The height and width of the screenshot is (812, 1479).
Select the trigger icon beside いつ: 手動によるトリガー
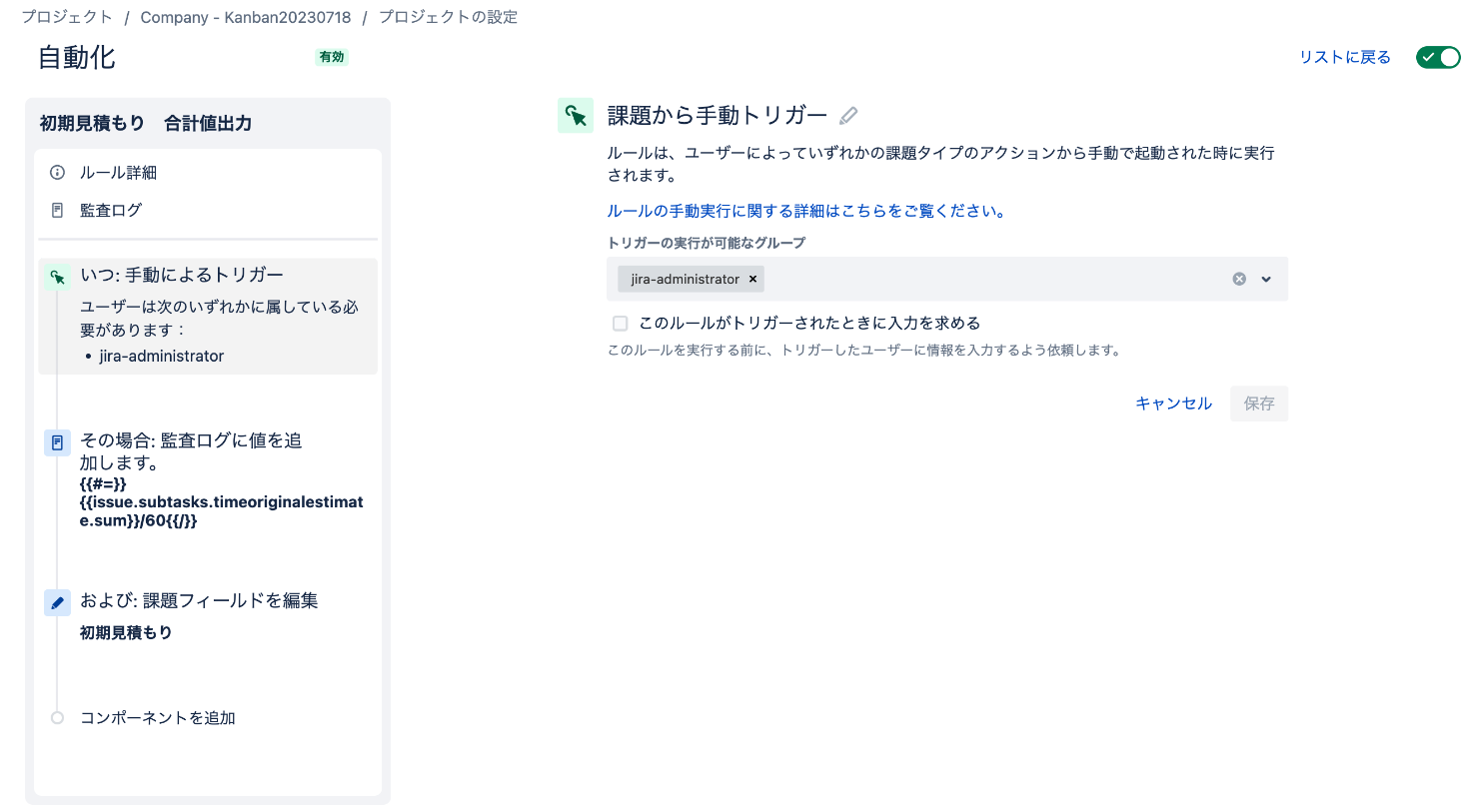pos(57,277)
